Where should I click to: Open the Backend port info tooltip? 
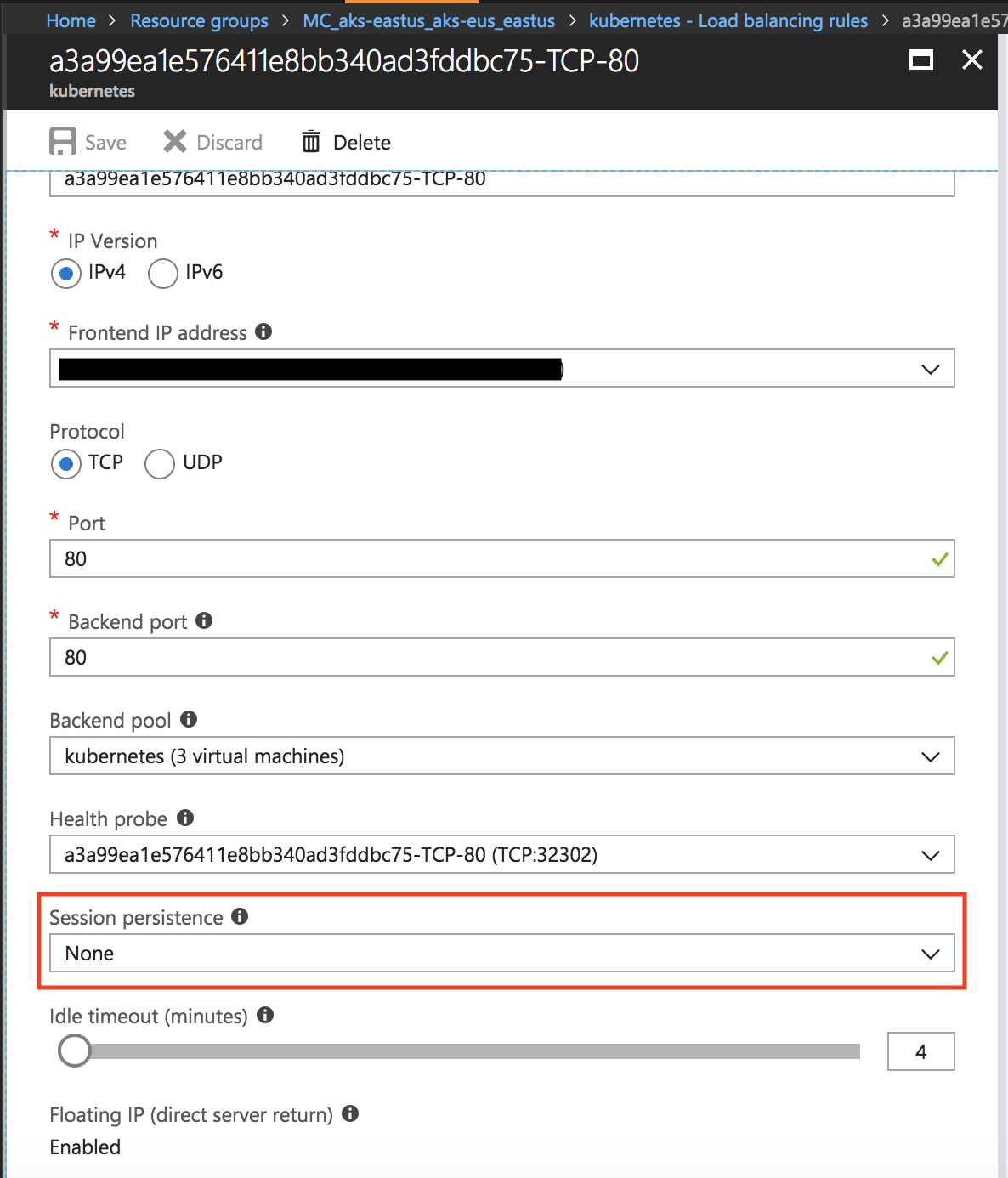click(x=203, y=620)
